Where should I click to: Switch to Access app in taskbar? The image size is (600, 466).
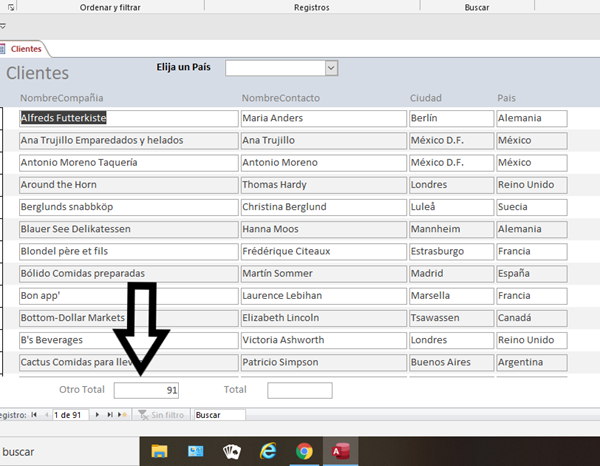[x=340, y=451]
